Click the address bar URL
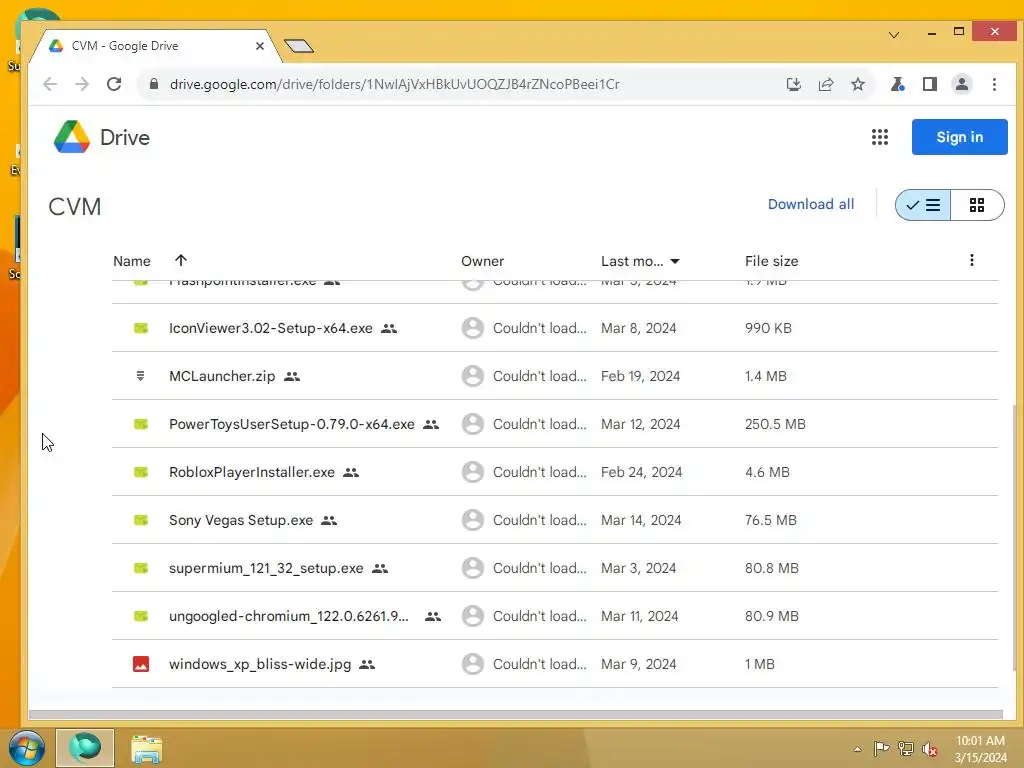The width and height of the screenshot is (1024, 768). [394, 84]
